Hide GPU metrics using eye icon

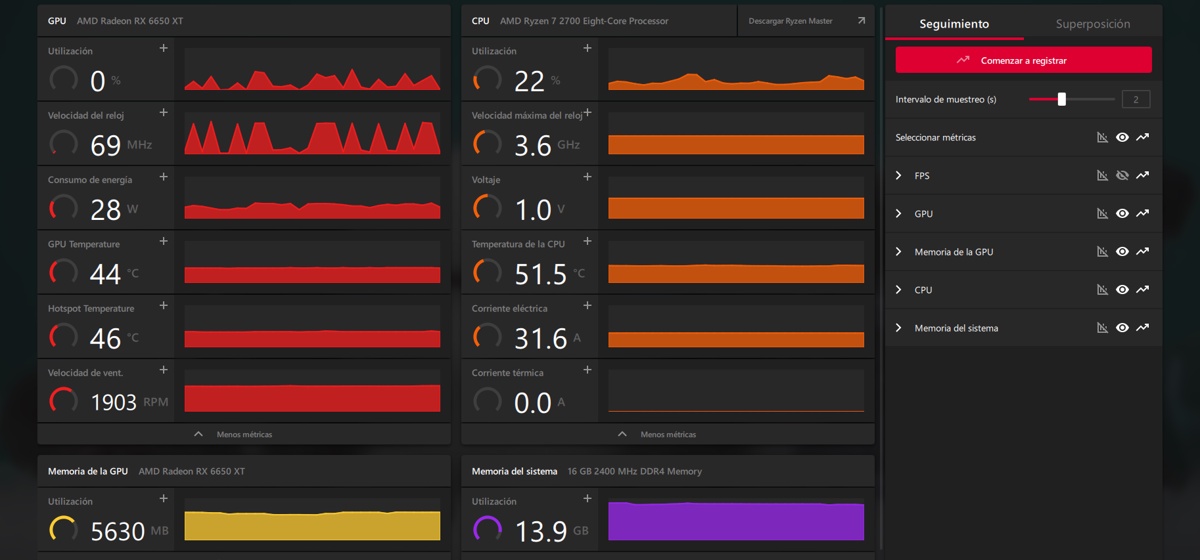tap(1123, 213)
